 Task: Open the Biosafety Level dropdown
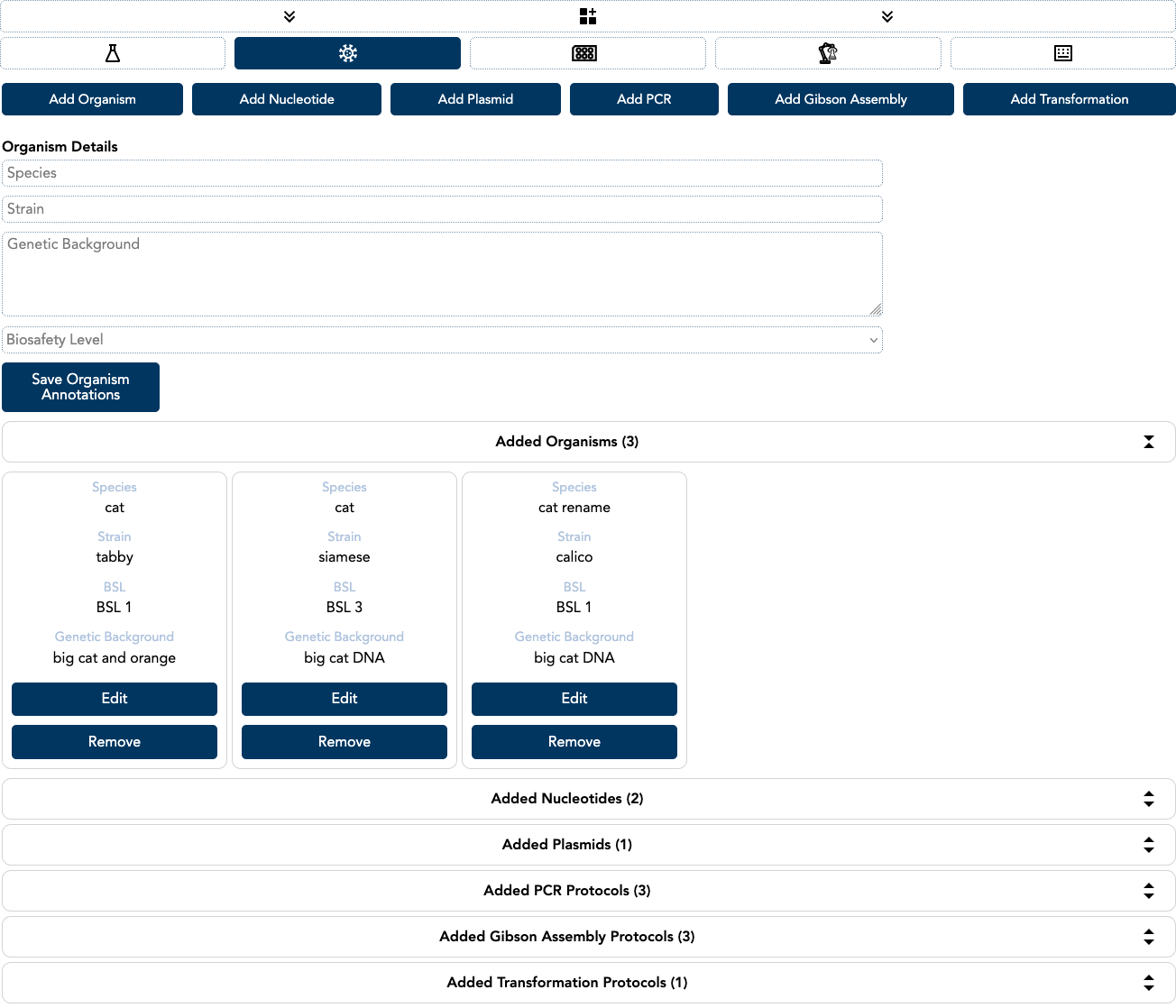click(x=442, y=340)
